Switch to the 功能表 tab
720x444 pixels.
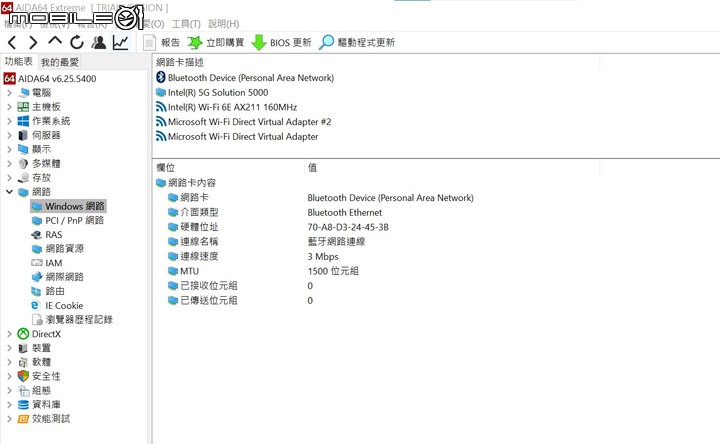[18, 62]
